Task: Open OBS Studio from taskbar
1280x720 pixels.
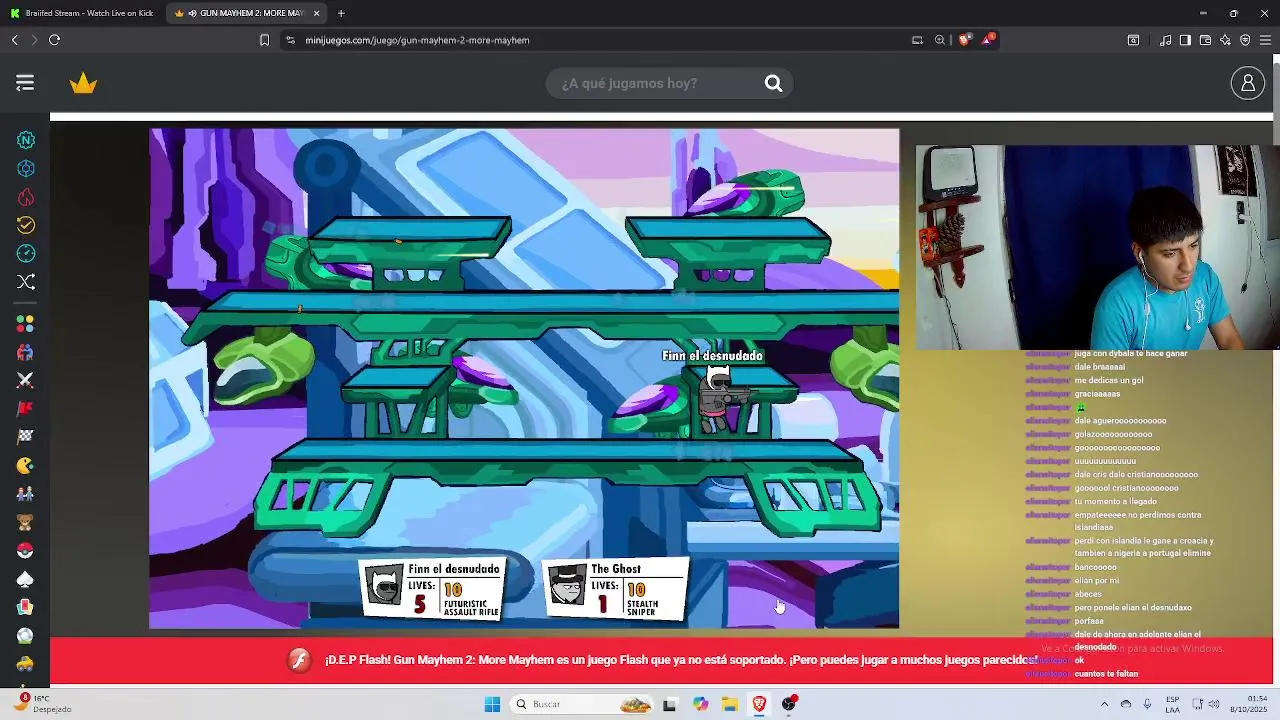Action: click(790, 704)
